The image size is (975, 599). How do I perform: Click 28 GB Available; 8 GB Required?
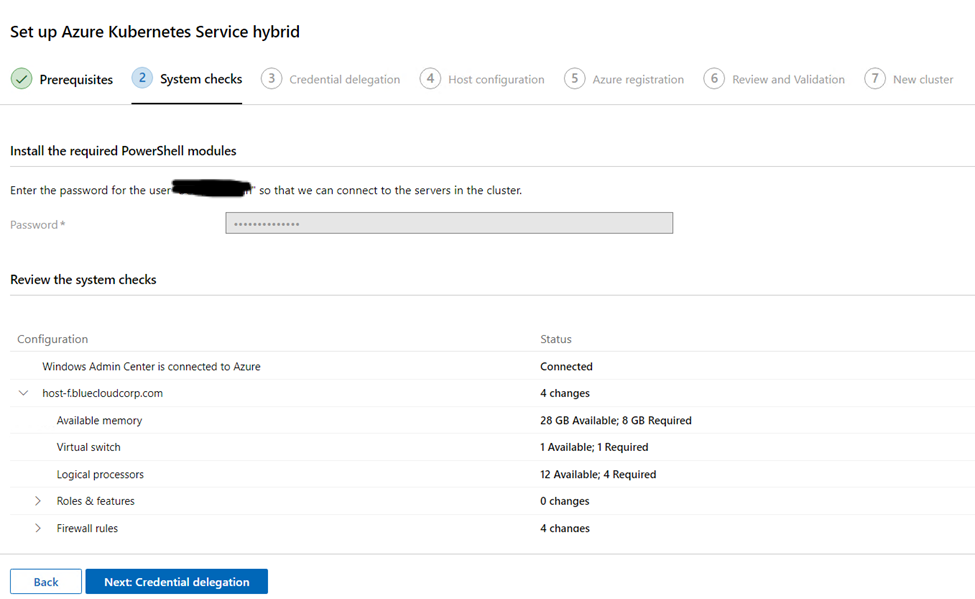pyautogui.click(x=616, y=420)
